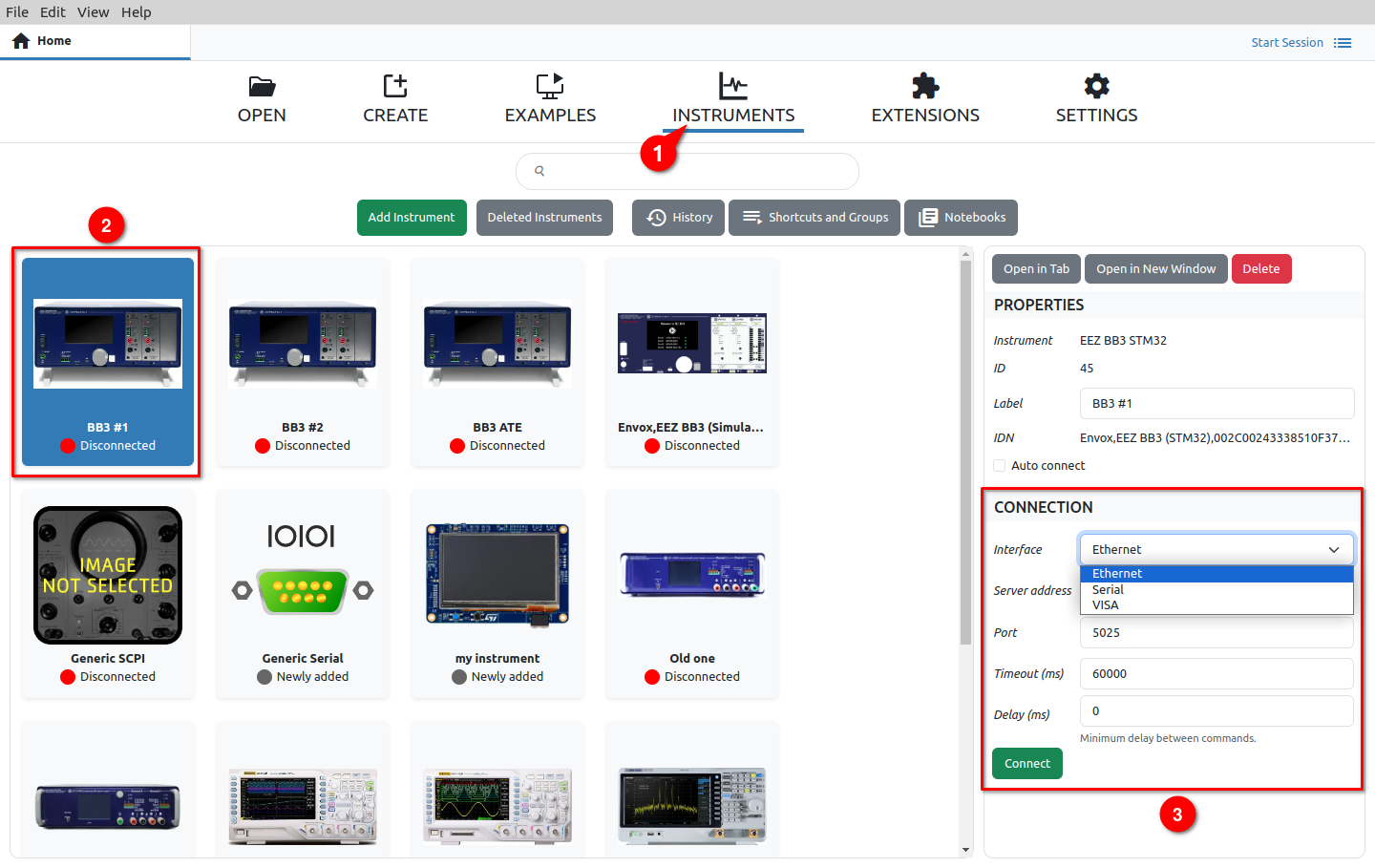This screenshot has height=868, width=1375.
Task: Click the Deleted Instruments button
Action: coord(544,218)
